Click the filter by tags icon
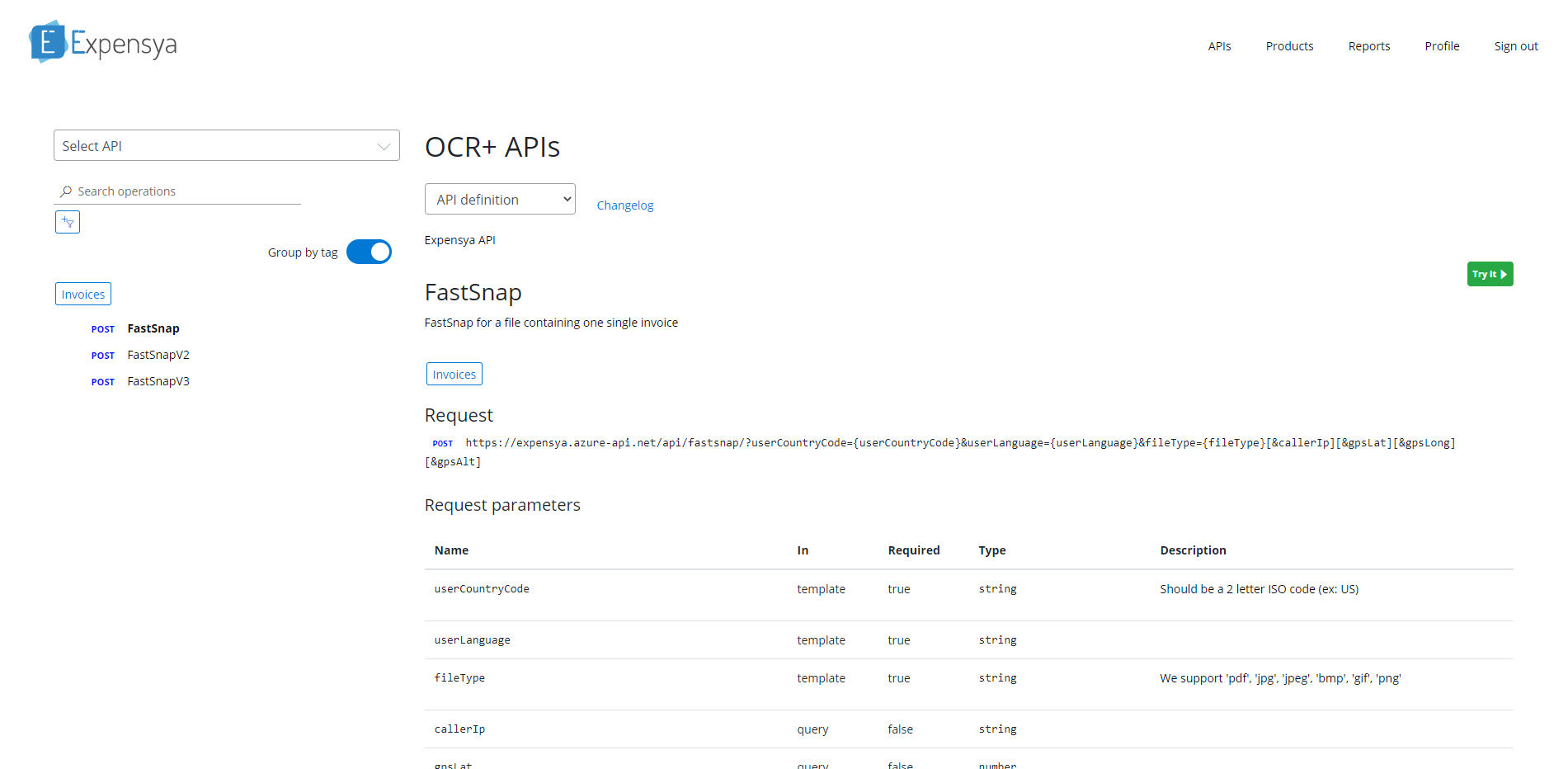 pos(68,222)
